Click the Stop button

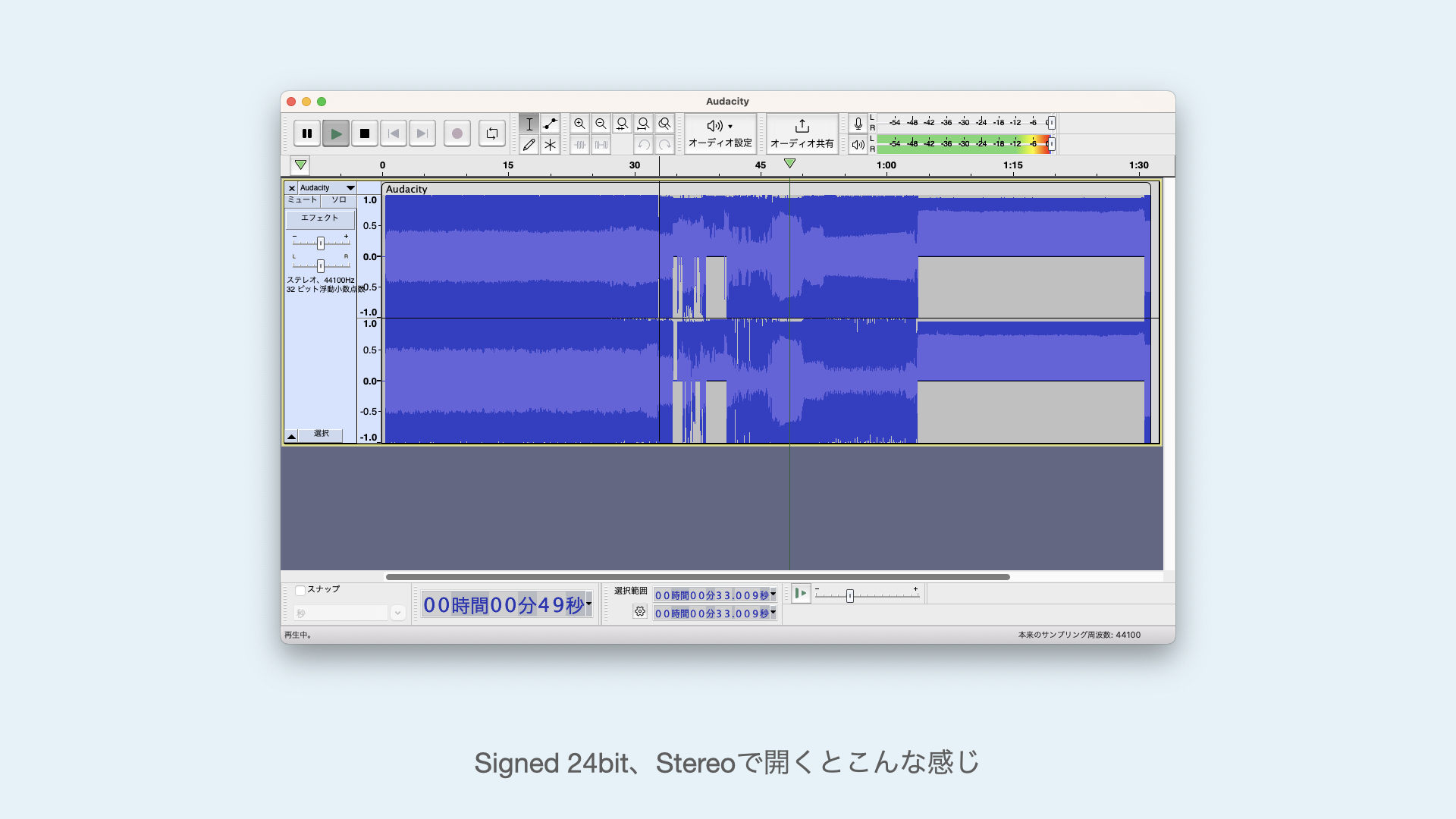pos(365,133)
